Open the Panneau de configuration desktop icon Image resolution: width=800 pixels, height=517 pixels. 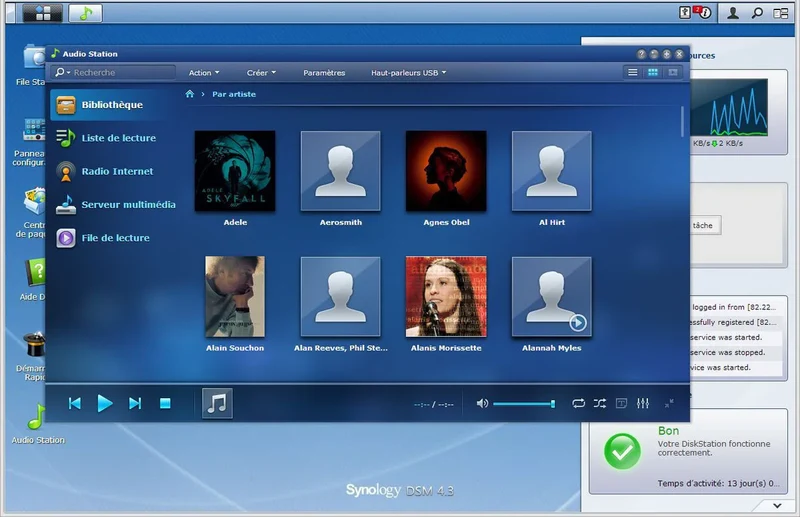(x=29, y=142)
